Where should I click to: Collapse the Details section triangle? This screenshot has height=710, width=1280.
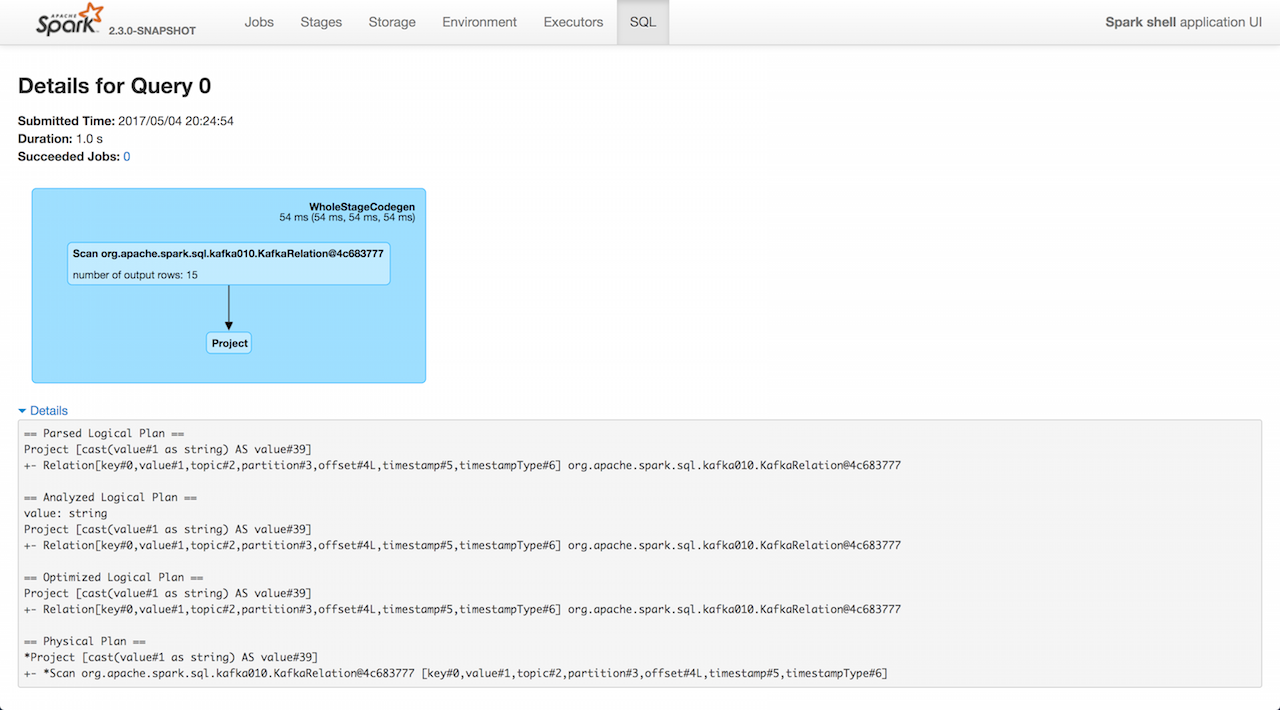tap(23, 411)
